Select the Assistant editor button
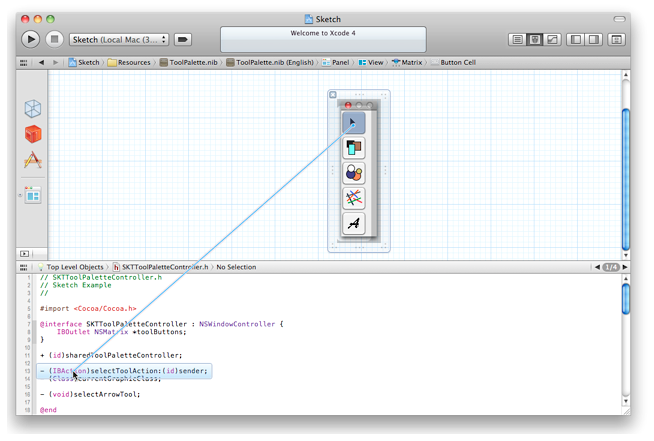This screenshot has height=441, width=654. tap(535, 40)
